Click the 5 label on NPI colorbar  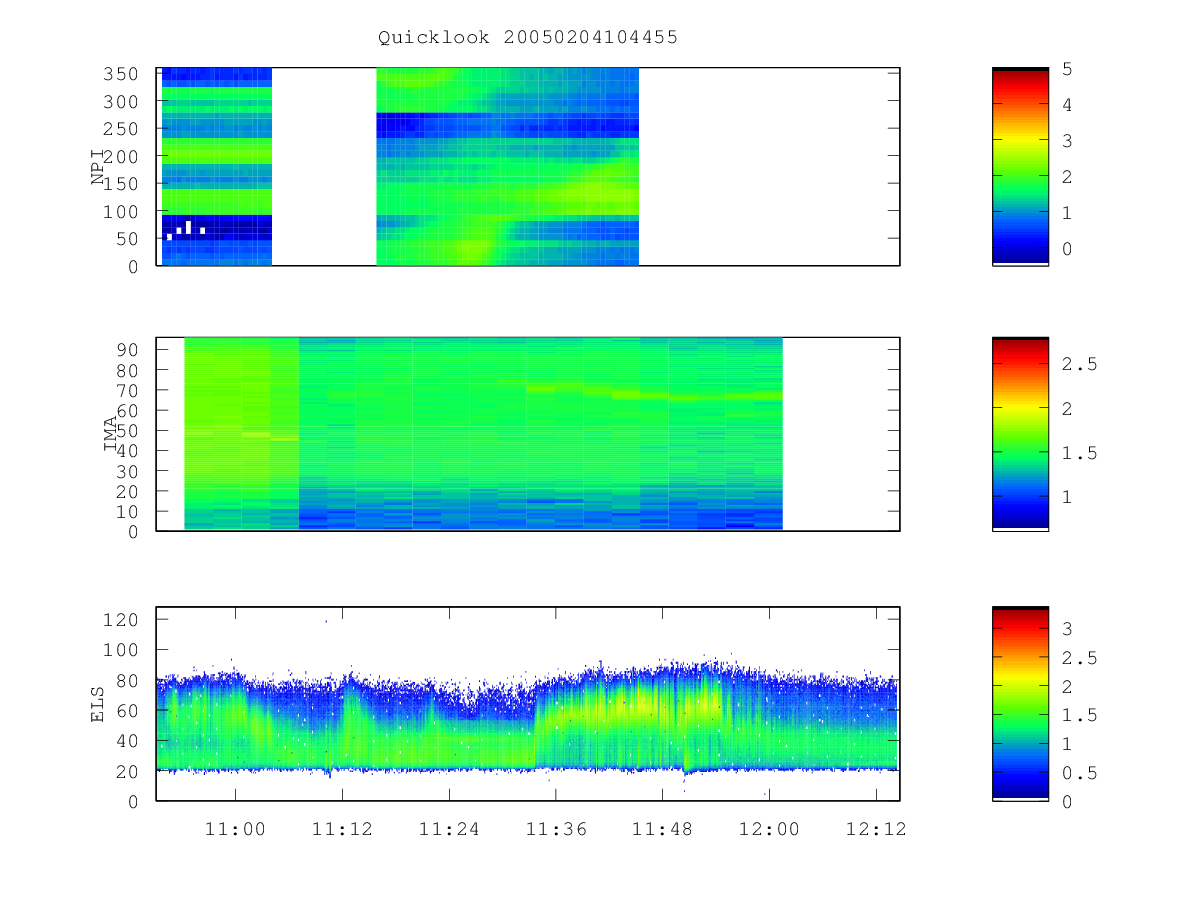[x=1067, y=69]
